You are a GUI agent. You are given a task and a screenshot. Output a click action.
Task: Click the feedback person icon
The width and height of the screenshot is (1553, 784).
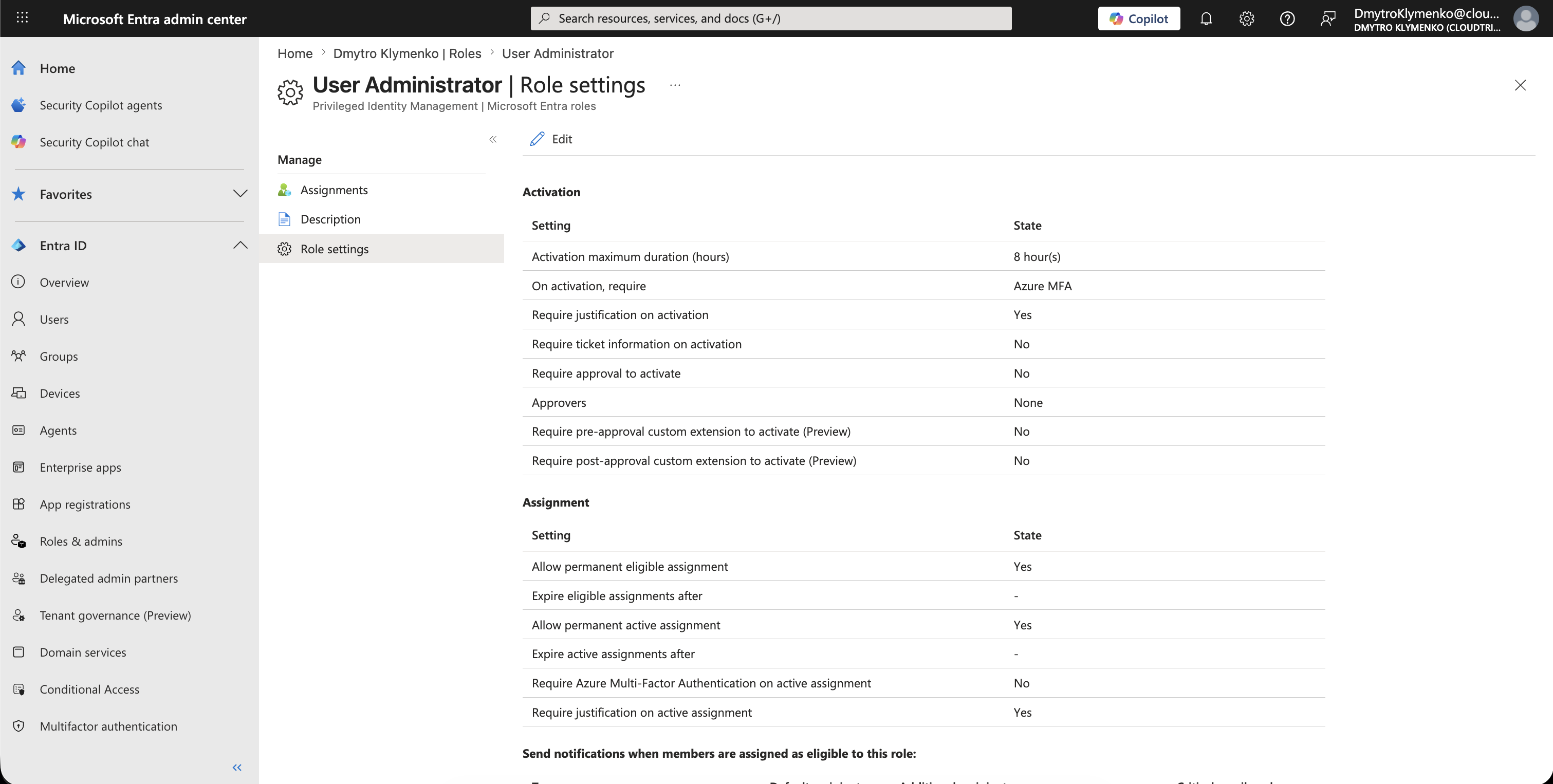click(1327, 18)
